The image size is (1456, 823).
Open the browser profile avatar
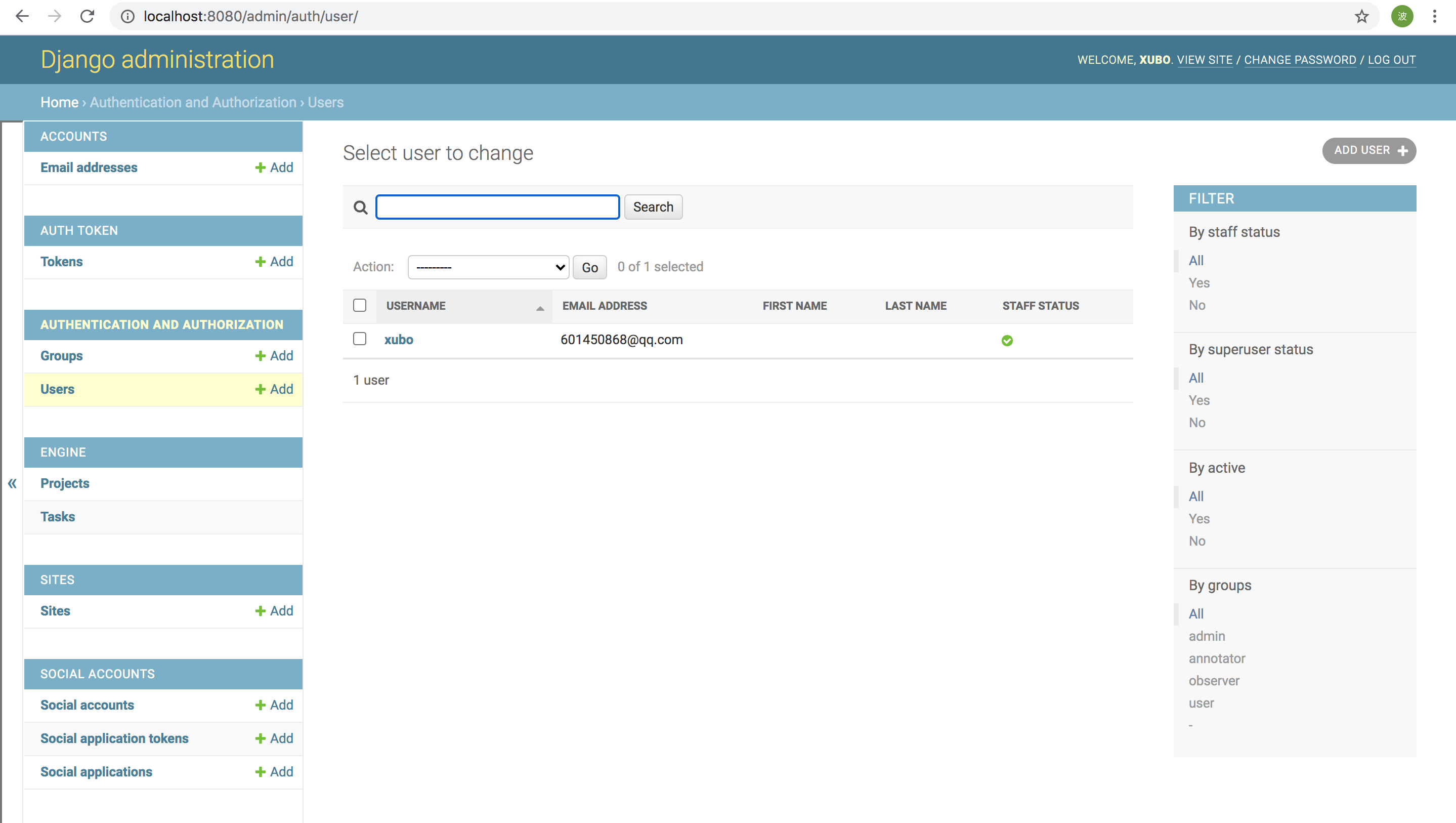(1402, 16)
